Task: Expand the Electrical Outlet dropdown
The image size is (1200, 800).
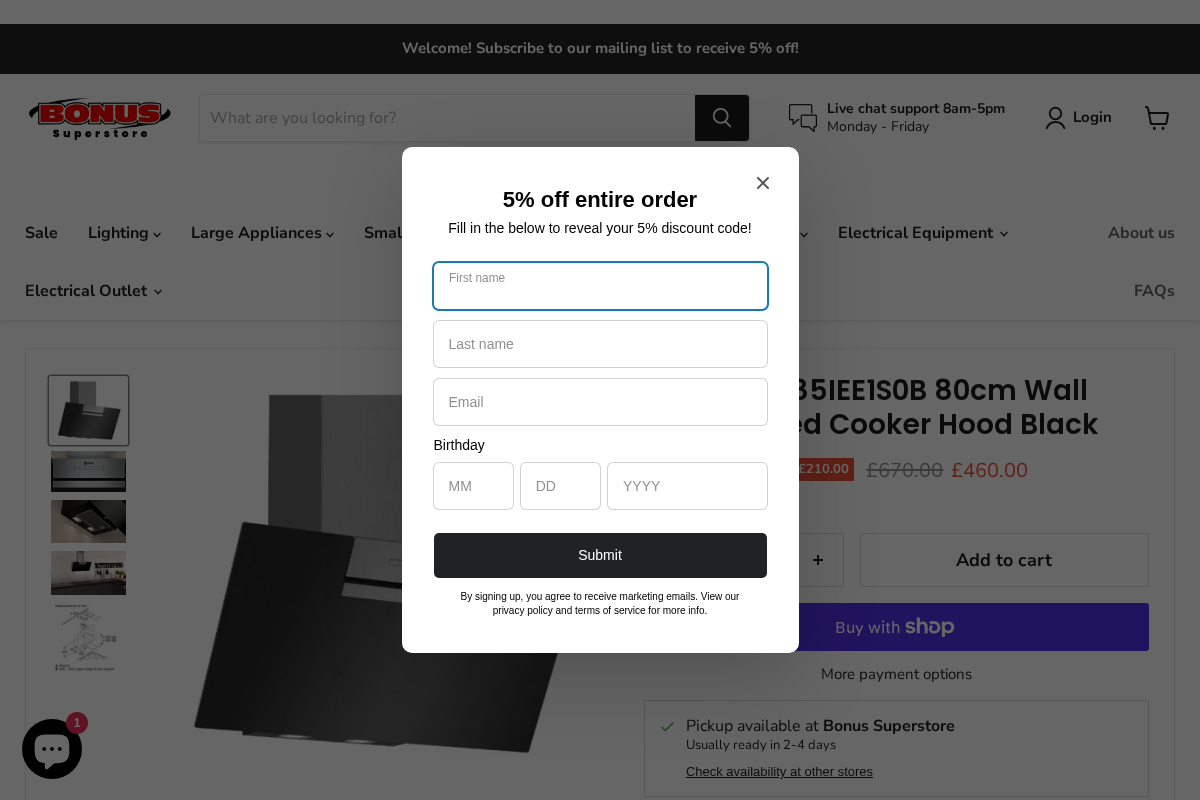Action: tap(92, 291)
